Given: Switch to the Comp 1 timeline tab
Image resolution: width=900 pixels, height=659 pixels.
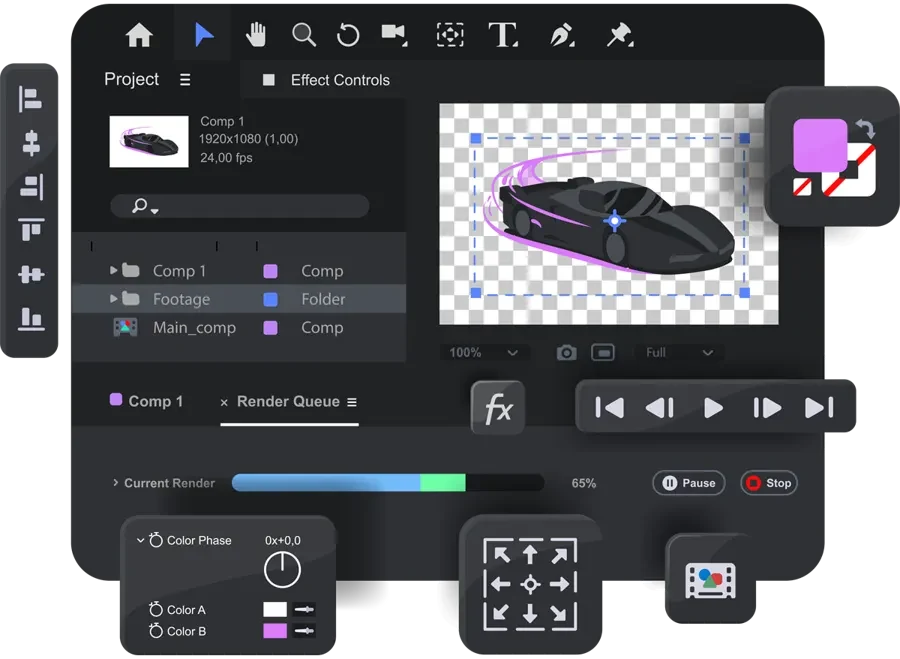Looking at the screenshot, I should tap(147, 401).
